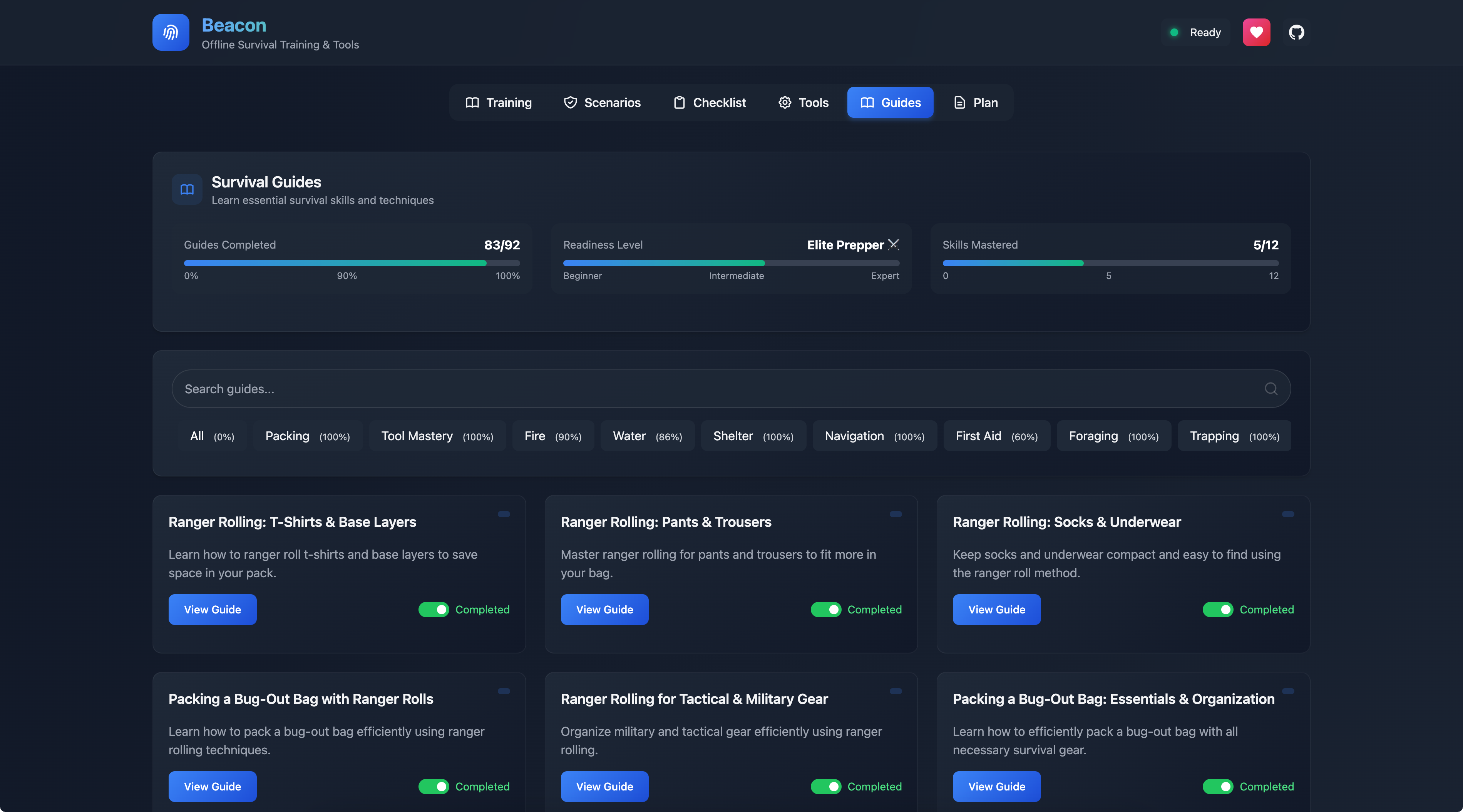The image size is (1463, 812).
Task: Click the Survival Guides book icon
Action: [x=187, y=190]
